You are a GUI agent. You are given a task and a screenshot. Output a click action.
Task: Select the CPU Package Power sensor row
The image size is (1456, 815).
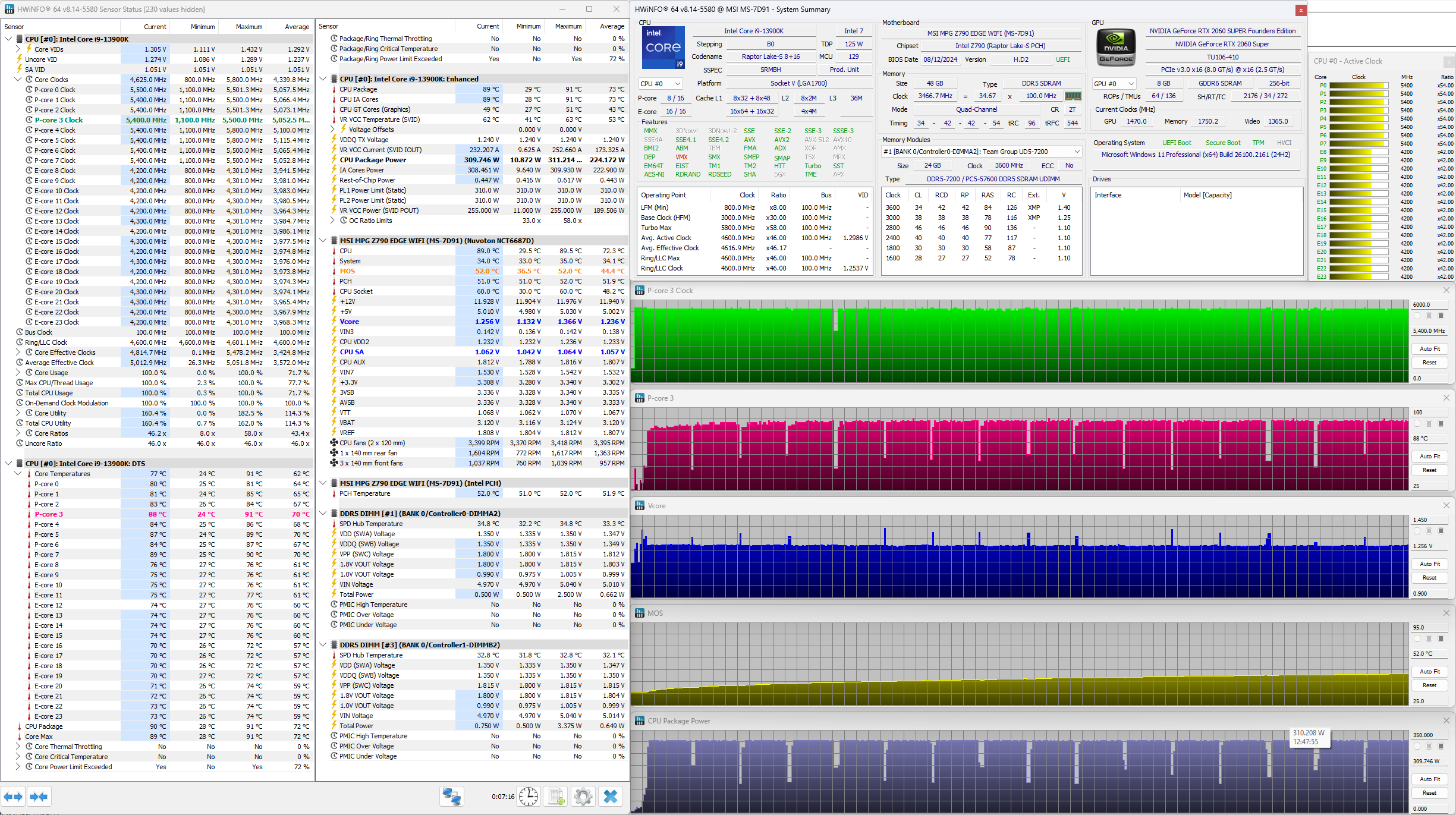373,160
